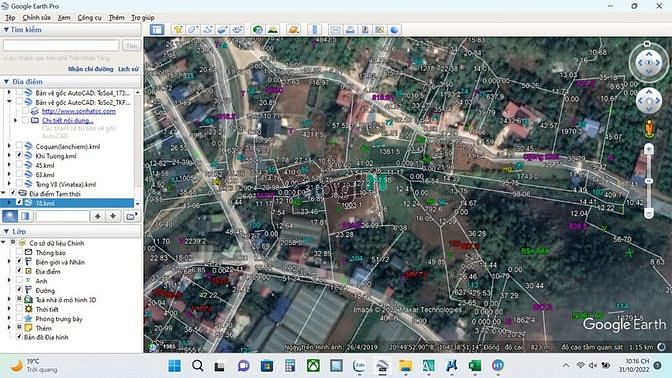Collapse the Tìm kiếm panel
The image size is (672, 378).
tap(6, 30)
